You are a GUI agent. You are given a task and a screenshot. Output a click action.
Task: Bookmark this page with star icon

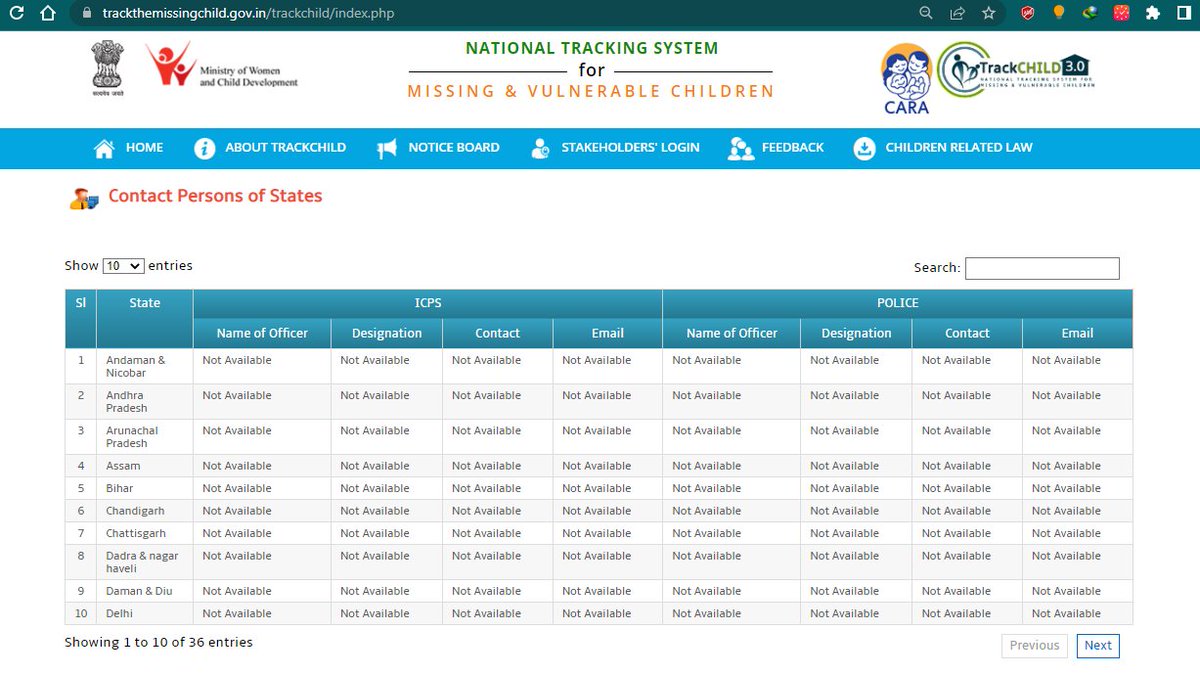(x=988, y=14)
